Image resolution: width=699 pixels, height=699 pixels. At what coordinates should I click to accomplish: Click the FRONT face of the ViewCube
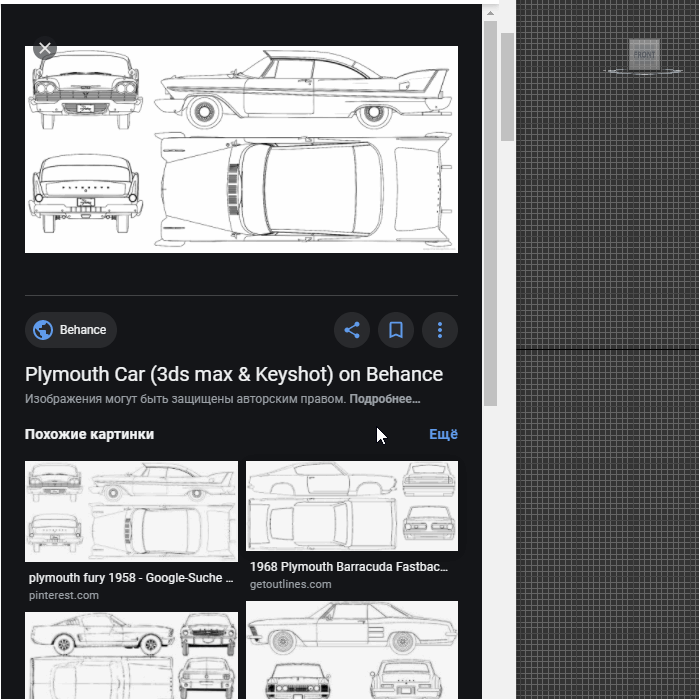pos(645,54)
